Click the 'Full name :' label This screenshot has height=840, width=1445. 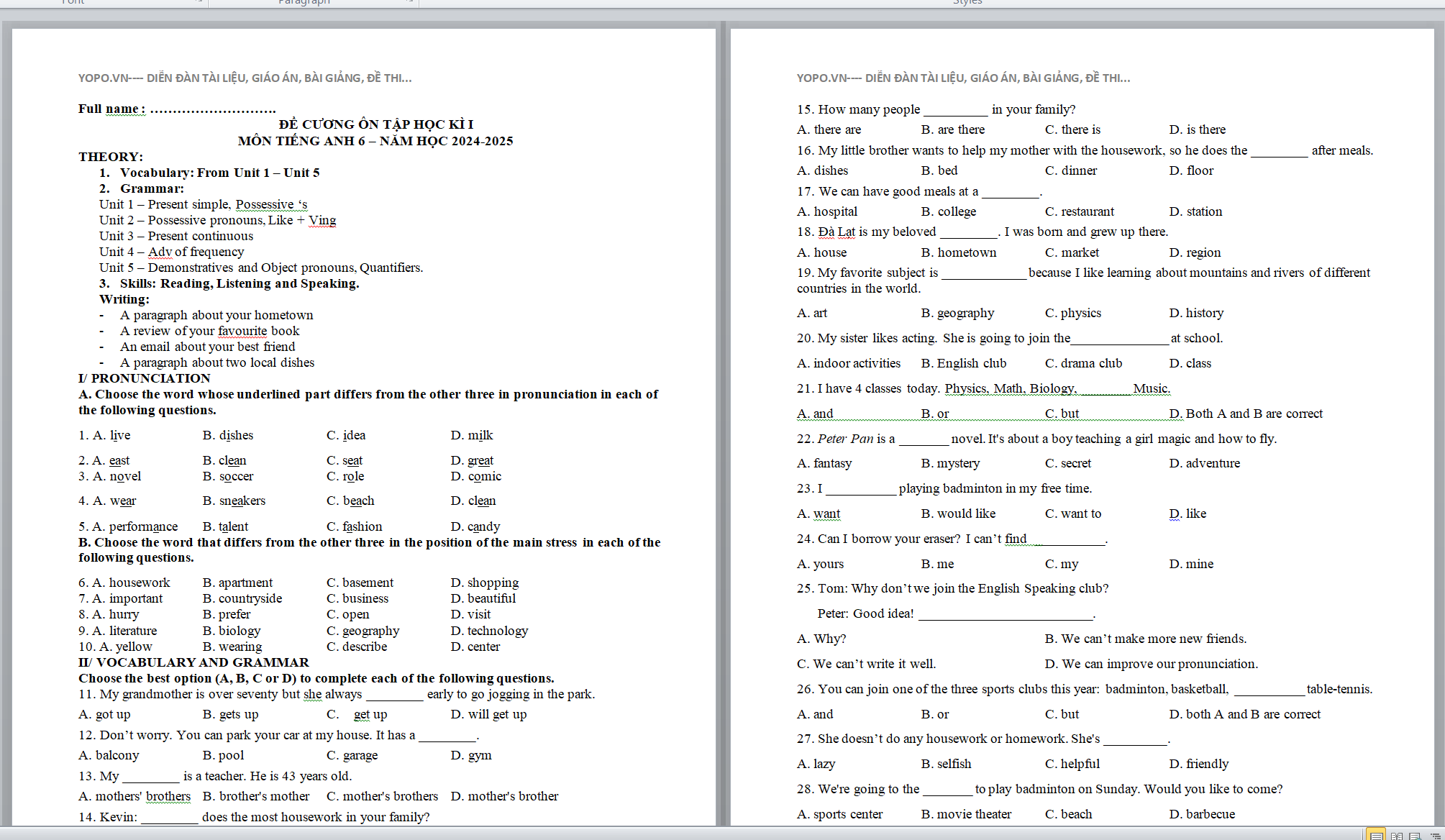click(112, 109)
